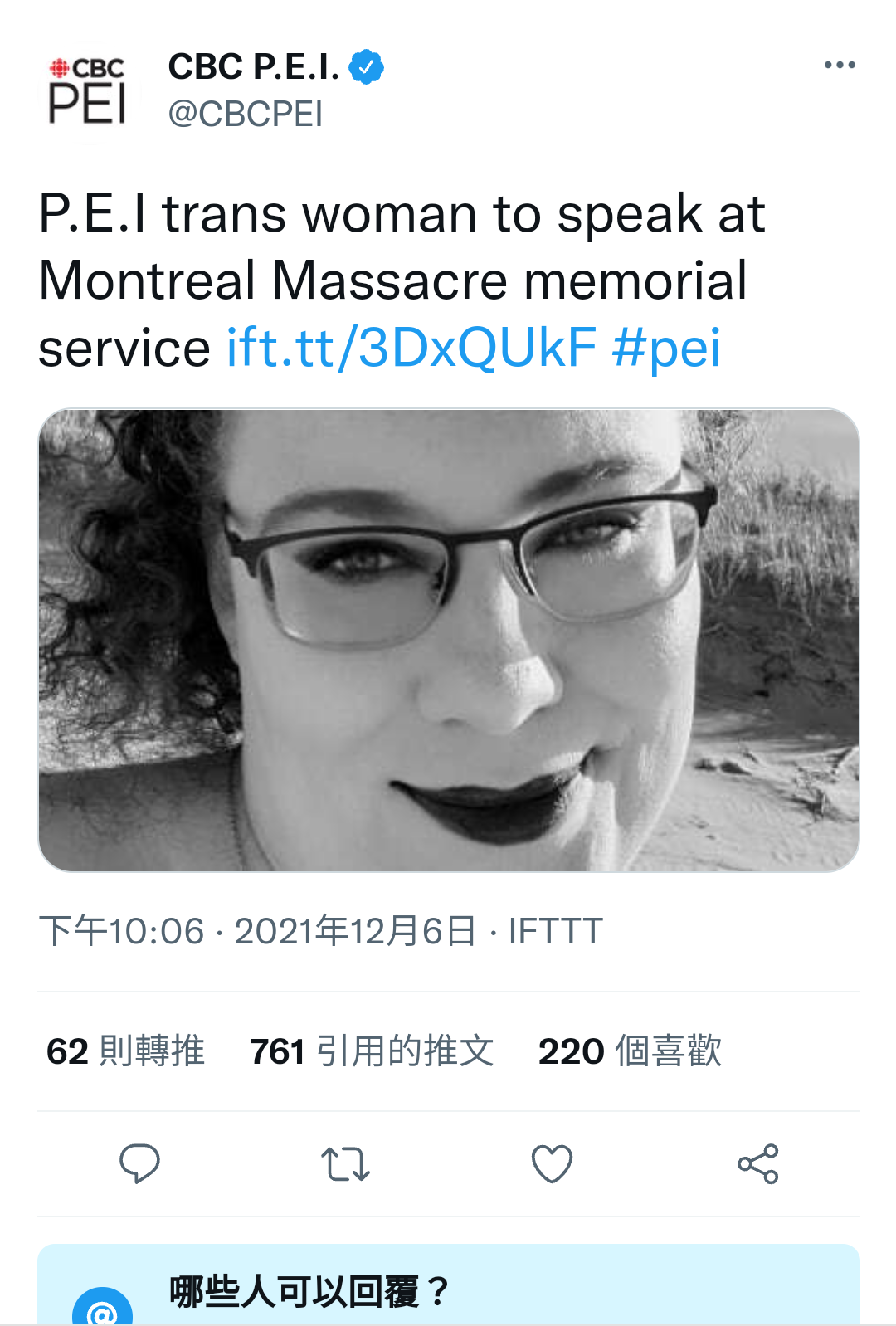Tap the retweet arrows icon

pos(345,1163)
